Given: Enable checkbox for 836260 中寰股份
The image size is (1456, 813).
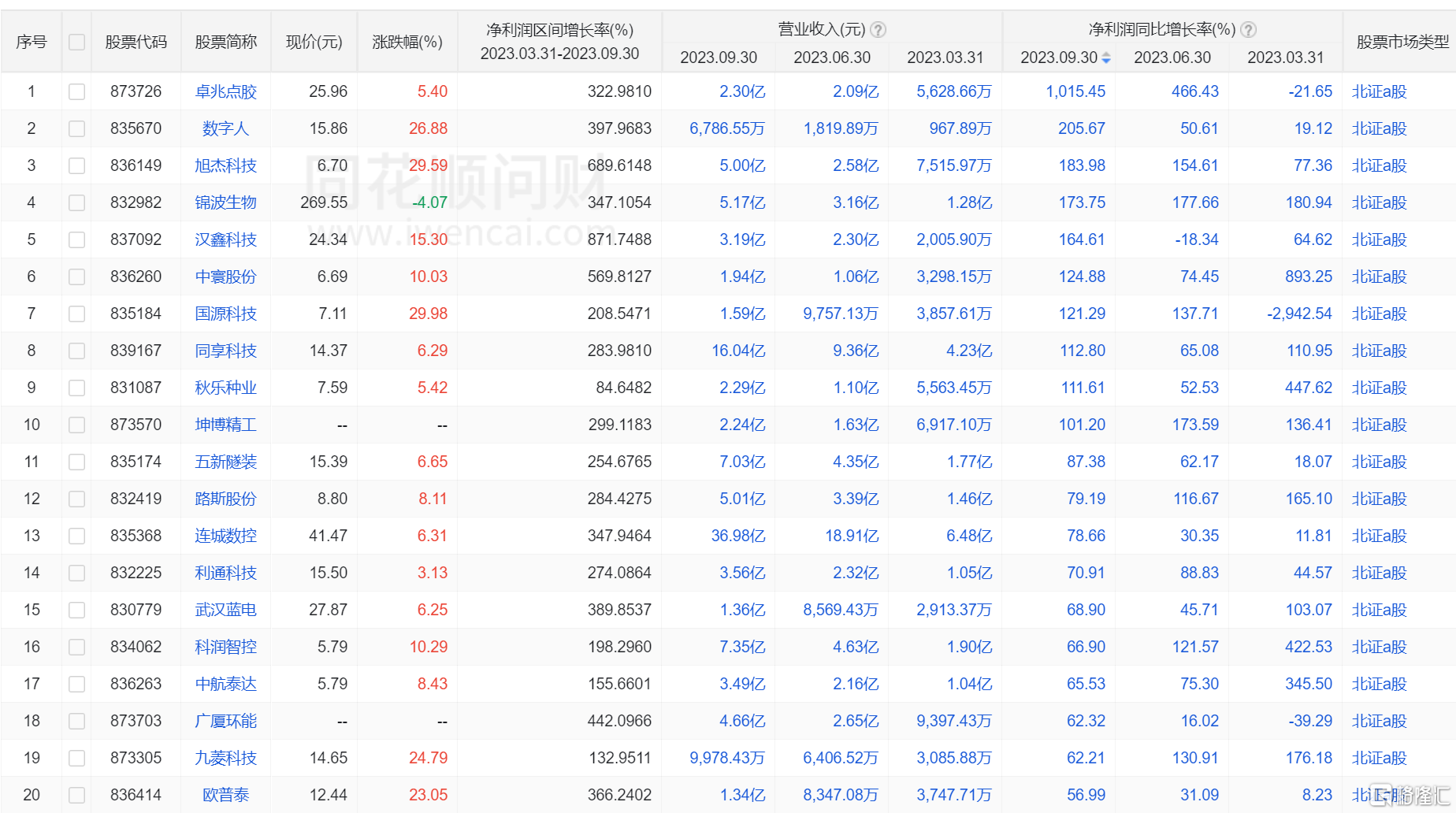Looking at the screenshot, I should pos(76,277).
